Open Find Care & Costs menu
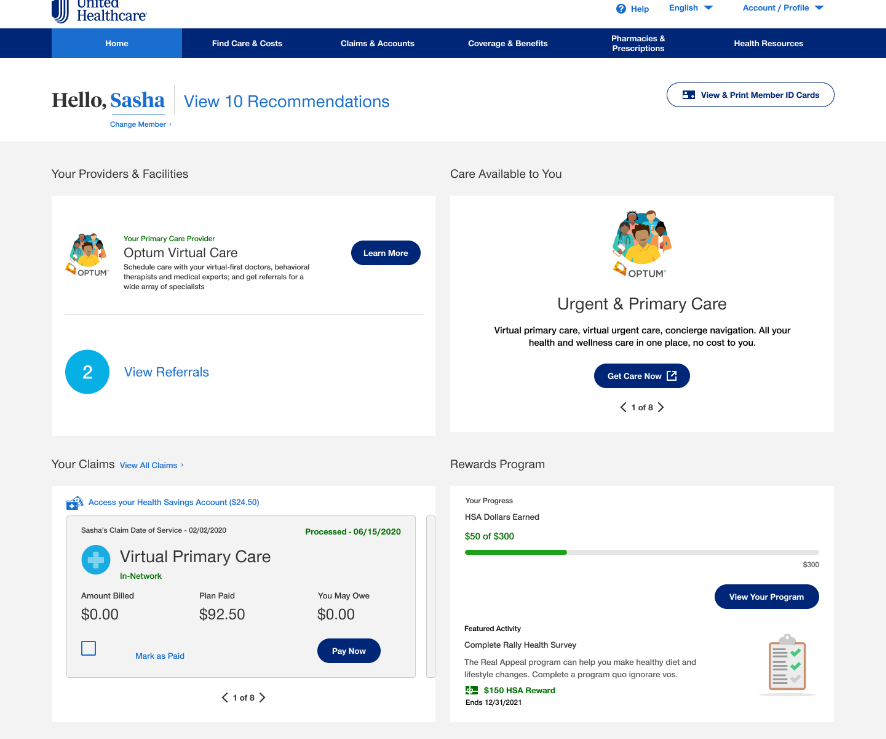The height and width of the screenshot is (739, 886). [247, 43]
